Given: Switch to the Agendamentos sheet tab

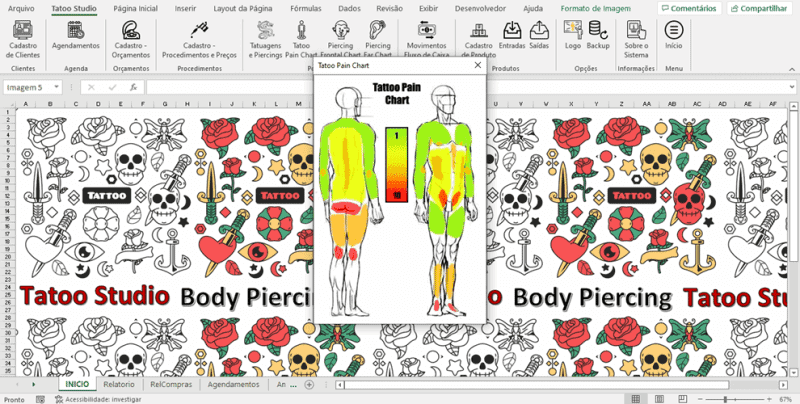Looking at the screenshot, I should [233, 384].
